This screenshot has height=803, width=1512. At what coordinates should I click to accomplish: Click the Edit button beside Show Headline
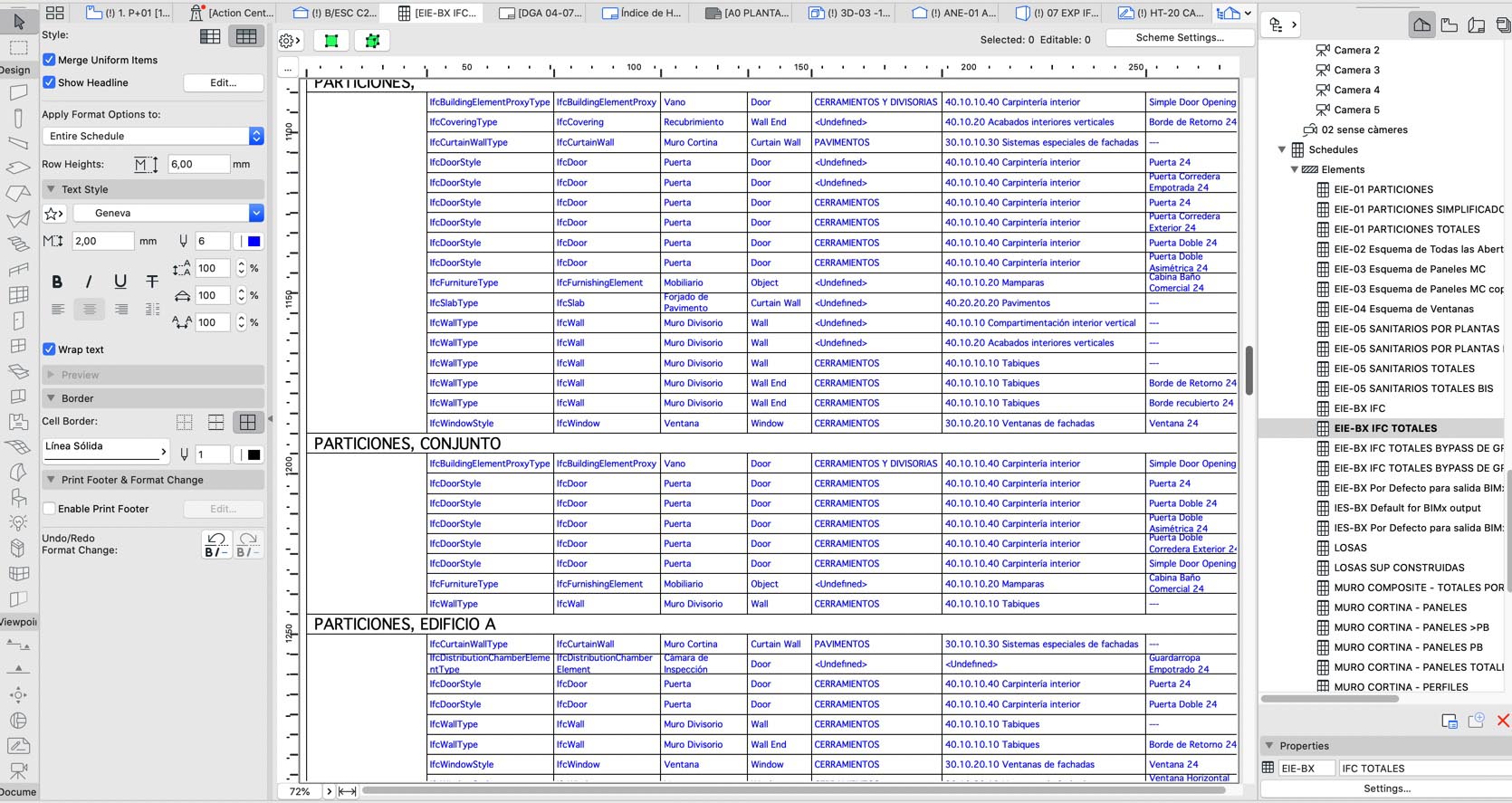(x=224, y=82)
